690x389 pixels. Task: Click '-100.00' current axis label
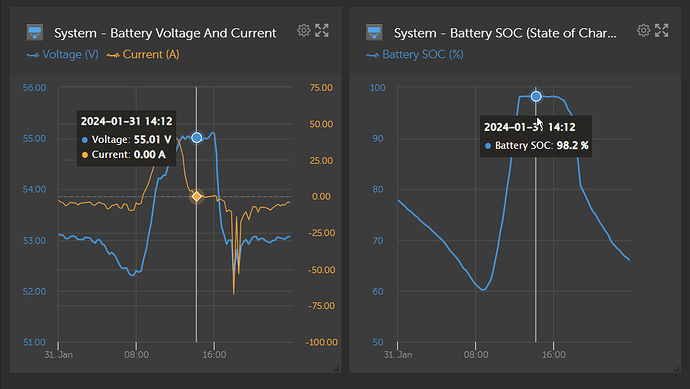pyautogui.click(x=322, y=342)
